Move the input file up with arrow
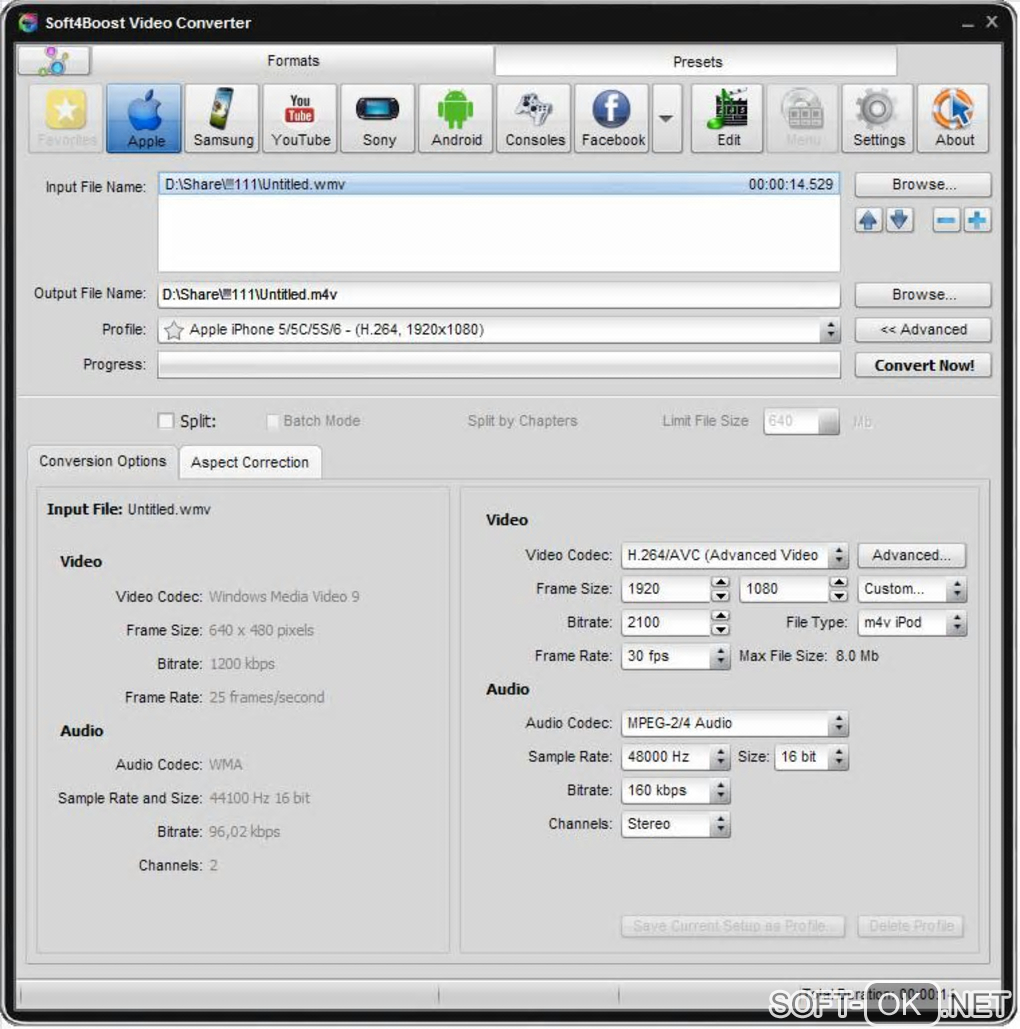The width and height of the screenshot is (1020, 1029). 868,220
